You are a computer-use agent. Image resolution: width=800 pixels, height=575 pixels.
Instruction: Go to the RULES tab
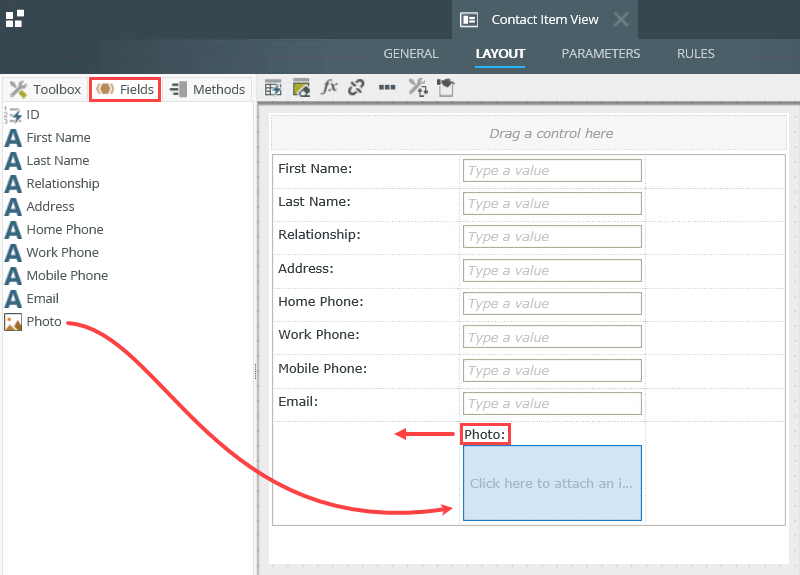[695, 54]
